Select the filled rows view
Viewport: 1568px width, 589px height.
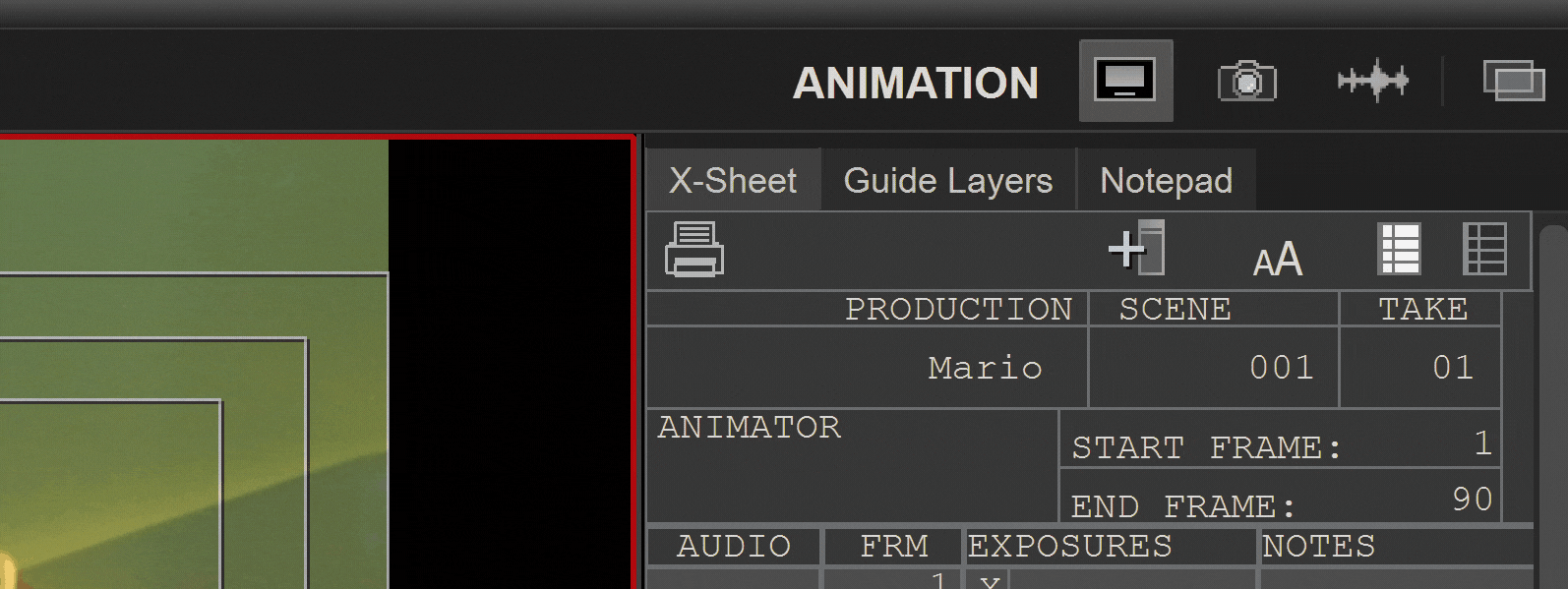1399,249
